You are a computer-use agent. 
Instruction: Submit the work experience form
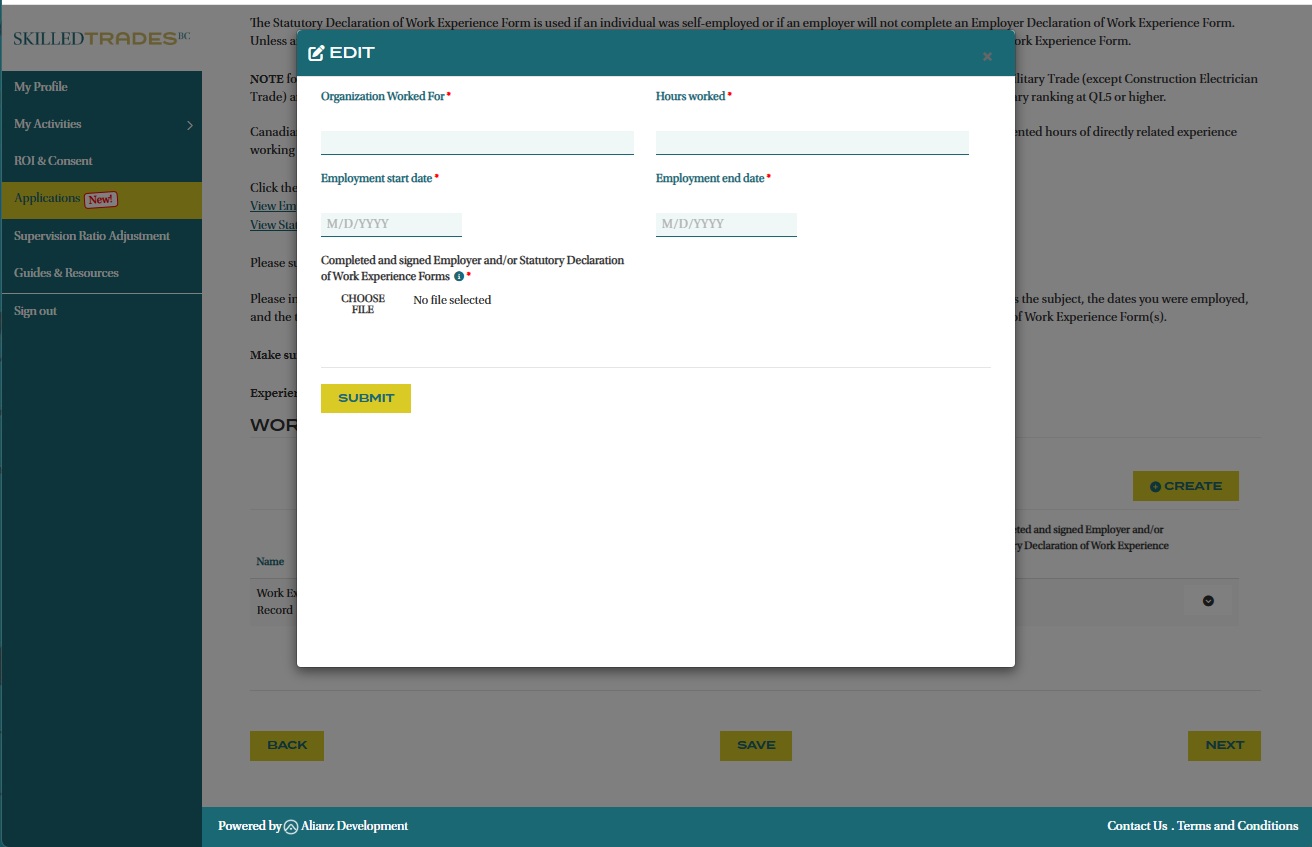click(366, 398)
